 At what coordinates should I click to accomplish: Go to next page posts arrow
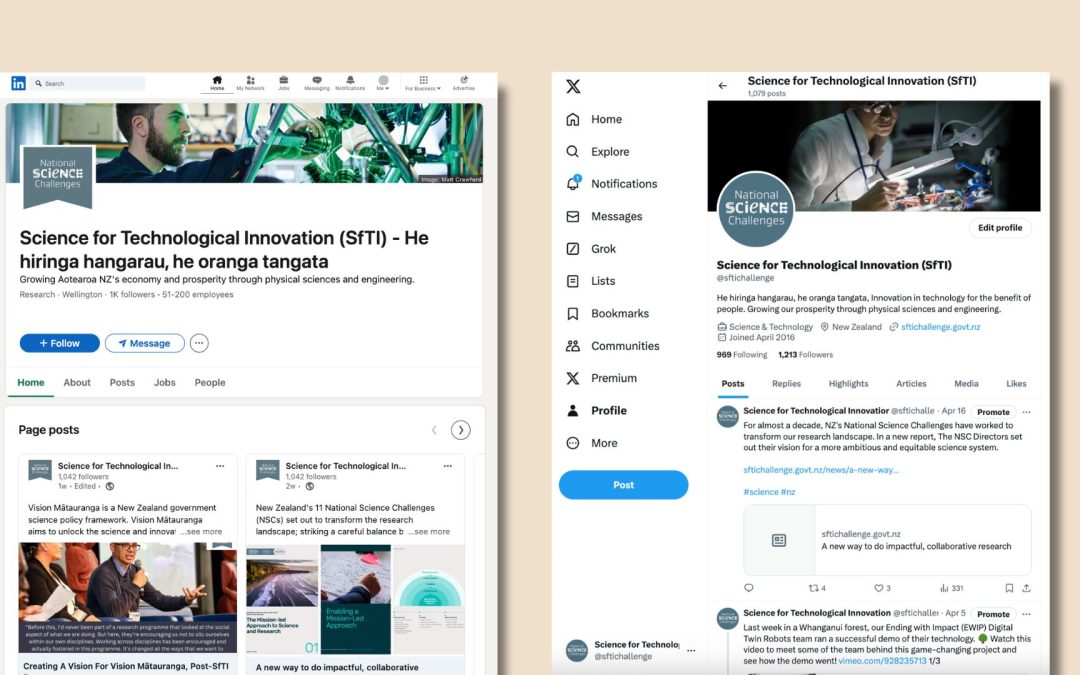pos(460,430)
